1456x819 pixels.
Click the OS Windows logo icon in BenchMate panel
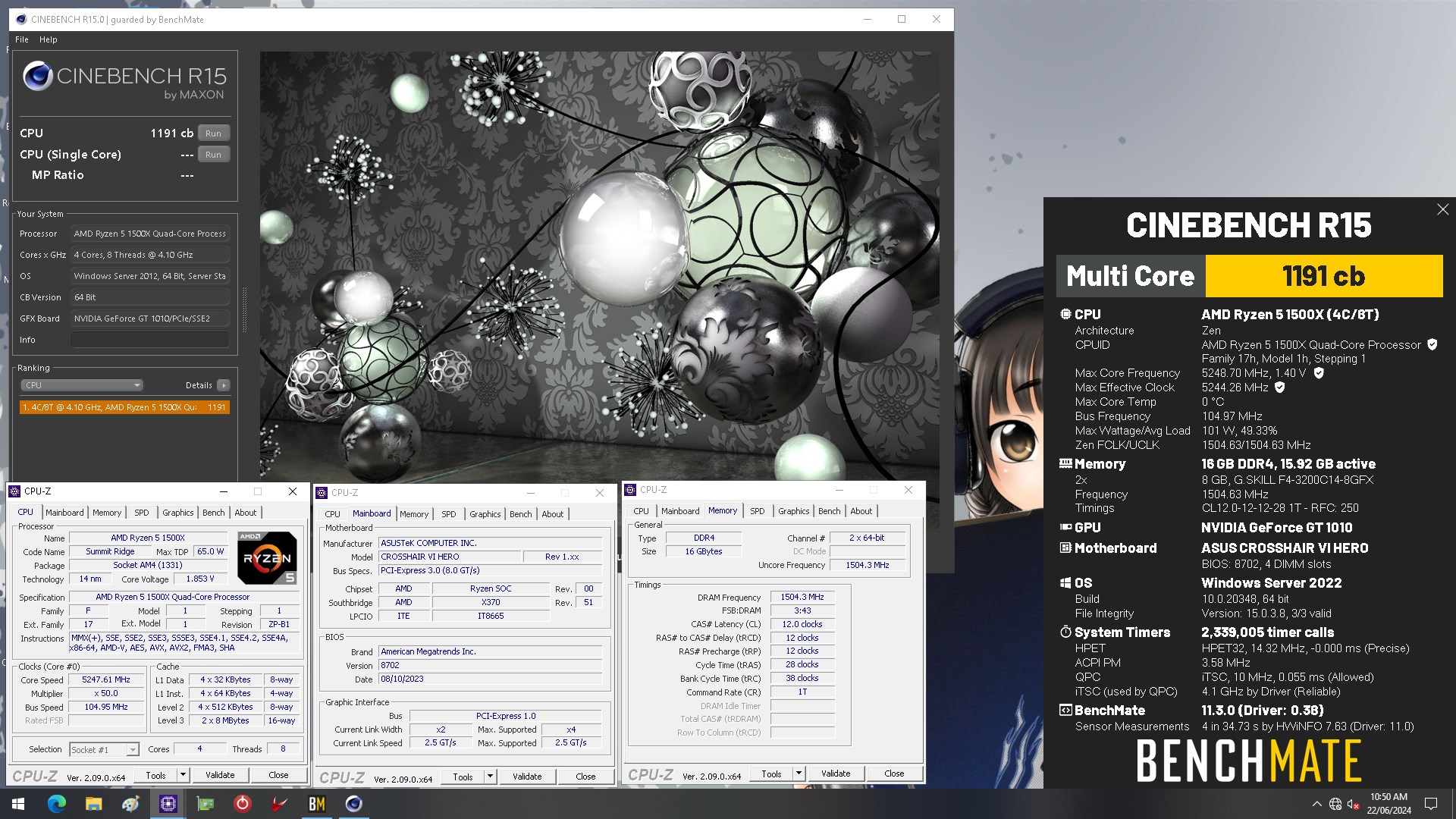[x=1065, y=582]
